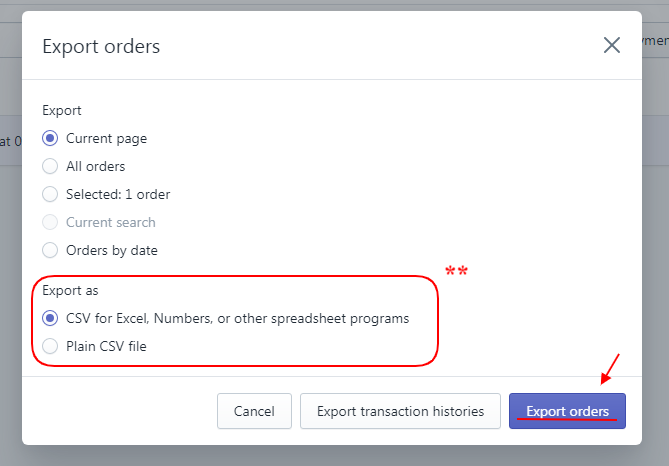
Task: Click Export transaction histories button
Action: tap(400, 411)
